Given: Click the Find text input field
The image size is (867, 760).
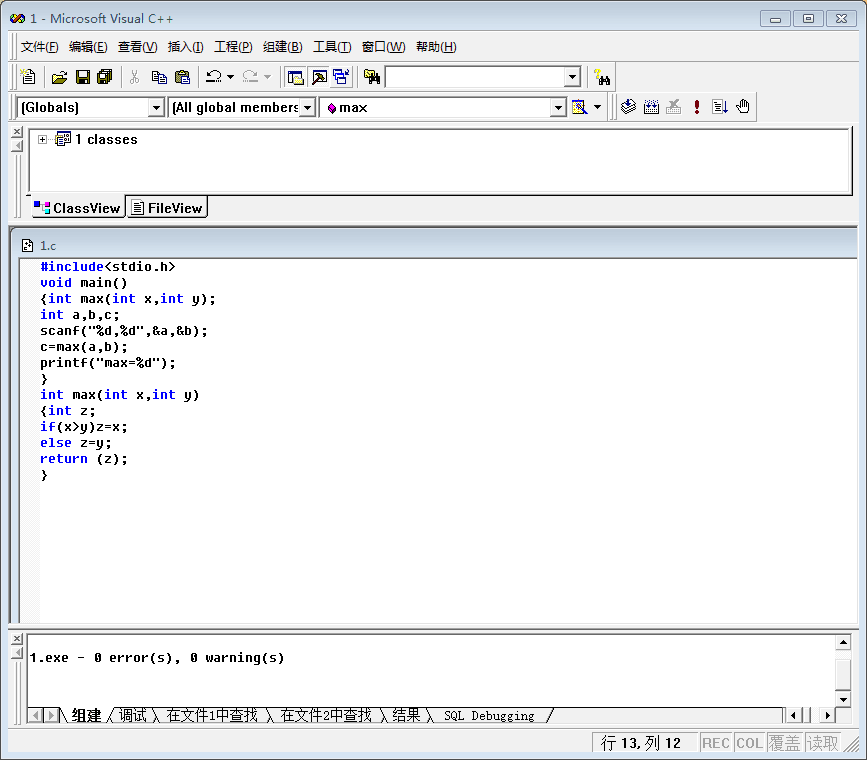Looking at the screenshot, I should coord(475,77).
